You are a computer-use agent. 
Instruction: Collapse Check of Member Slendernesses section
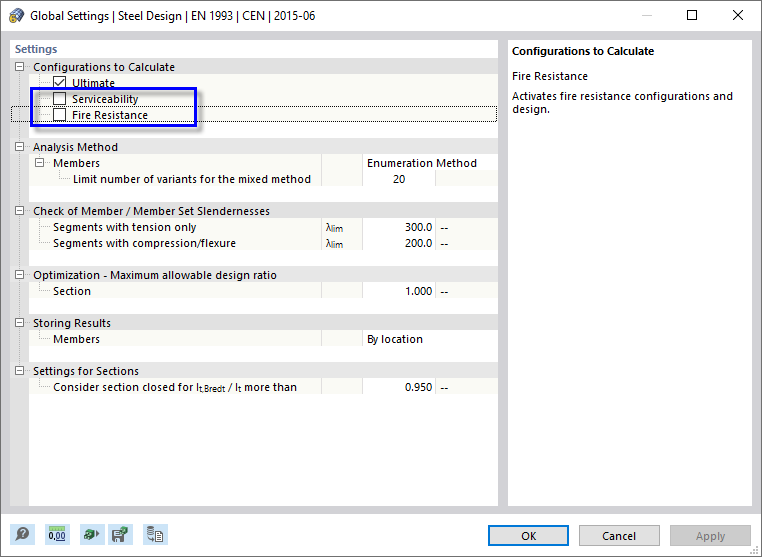pos(19,211)
